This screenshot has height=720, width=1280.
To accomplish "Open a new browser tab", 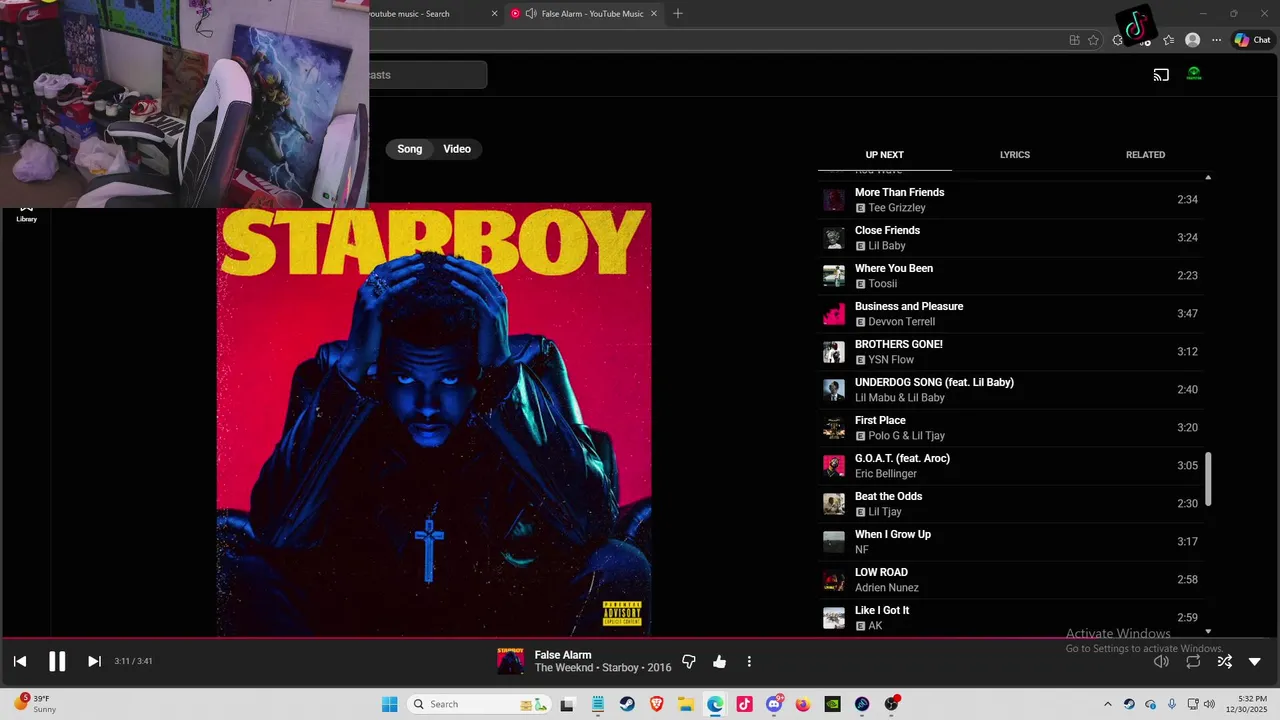I will 678,14.
